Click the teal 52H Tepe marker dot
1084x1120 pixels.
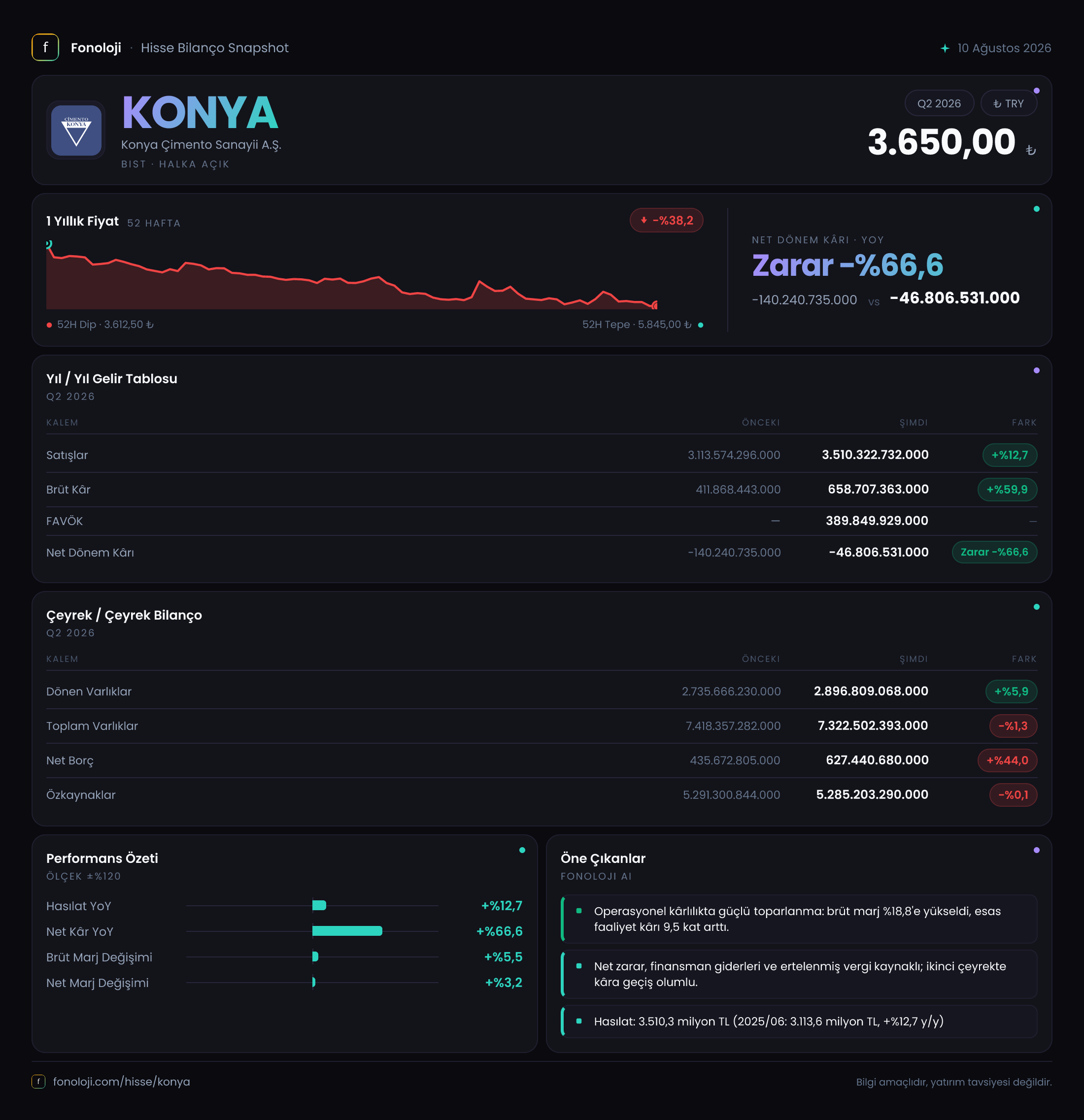pos(700,325)
